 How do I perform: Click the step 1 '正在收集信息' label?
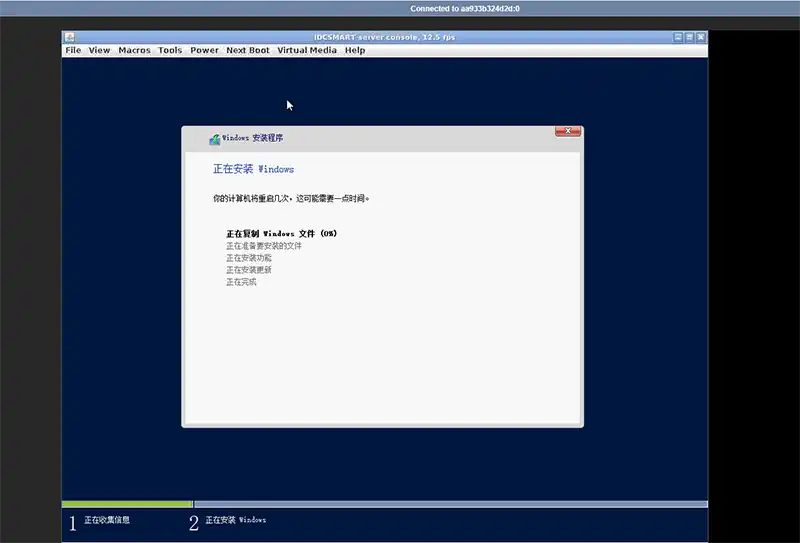[107, 520]
